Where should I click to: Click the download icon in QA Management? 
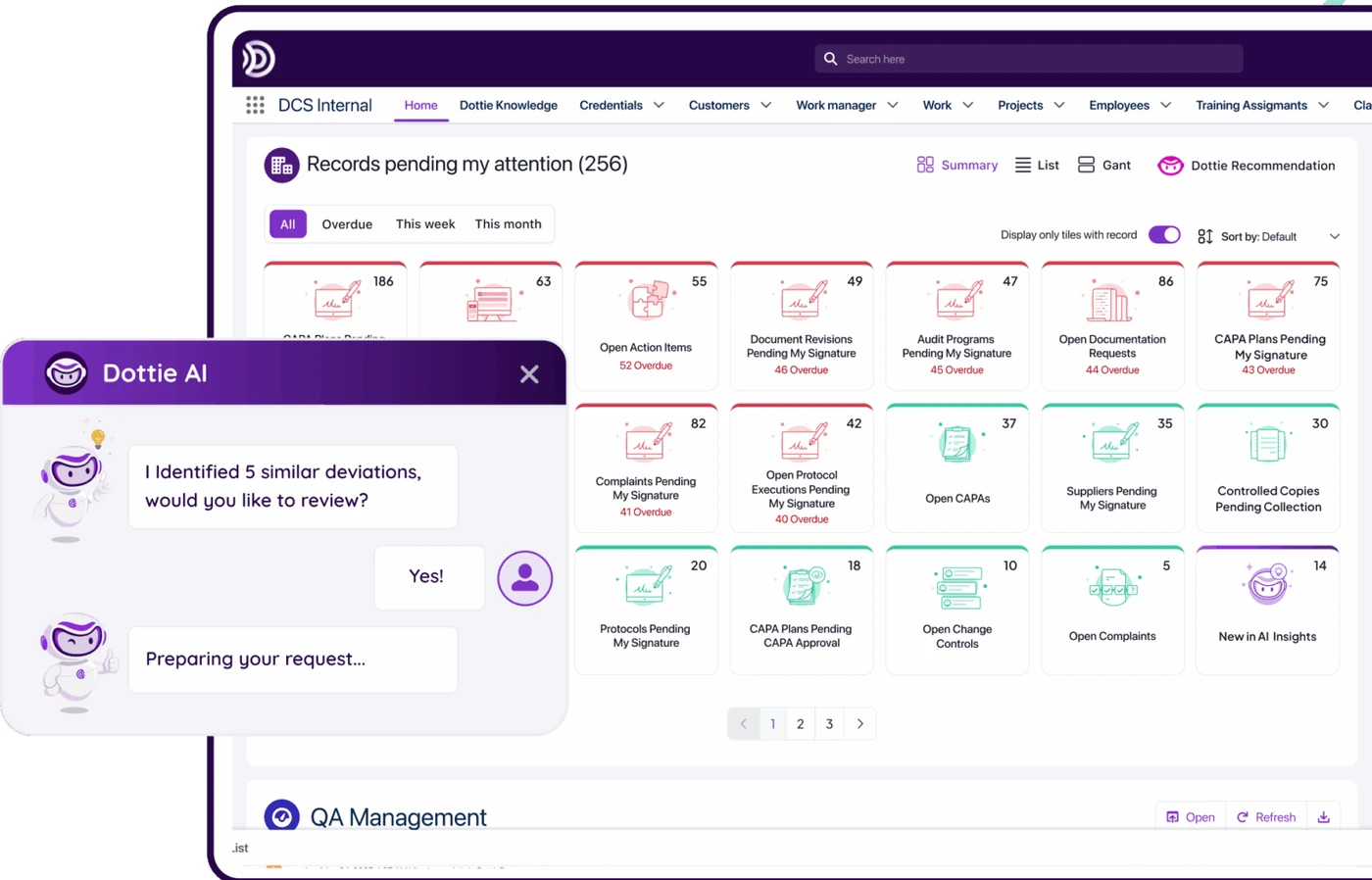point(1324,817)
